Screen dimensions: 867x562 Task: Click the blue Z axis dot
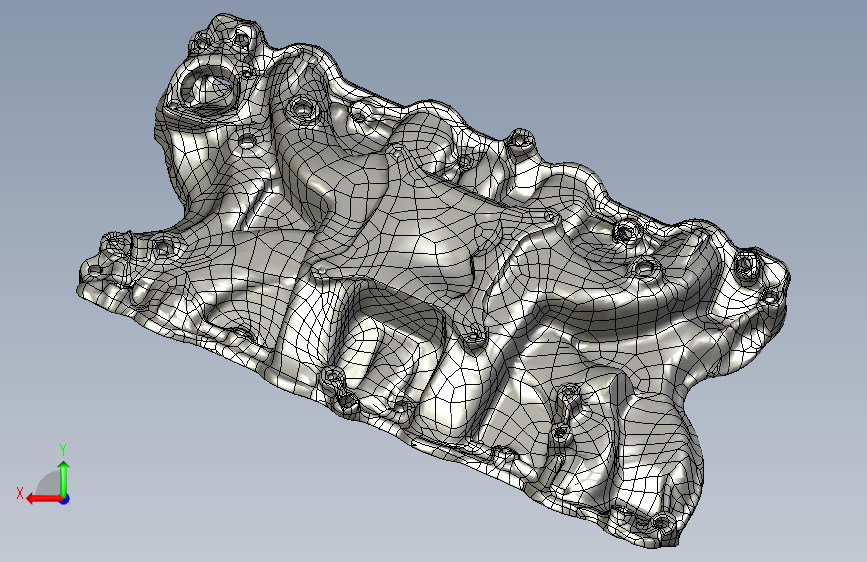tap(65, 499)
